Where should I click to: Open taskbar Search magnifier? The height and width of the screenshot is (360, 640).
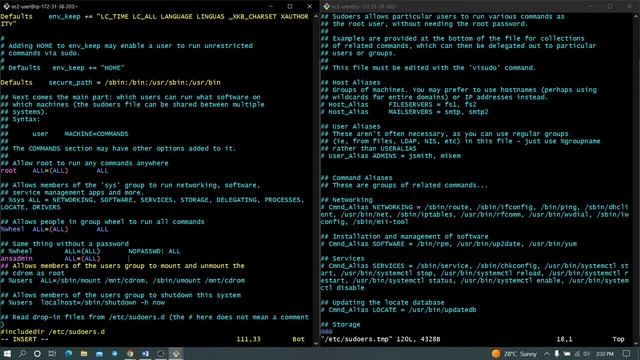coord(22,353)
